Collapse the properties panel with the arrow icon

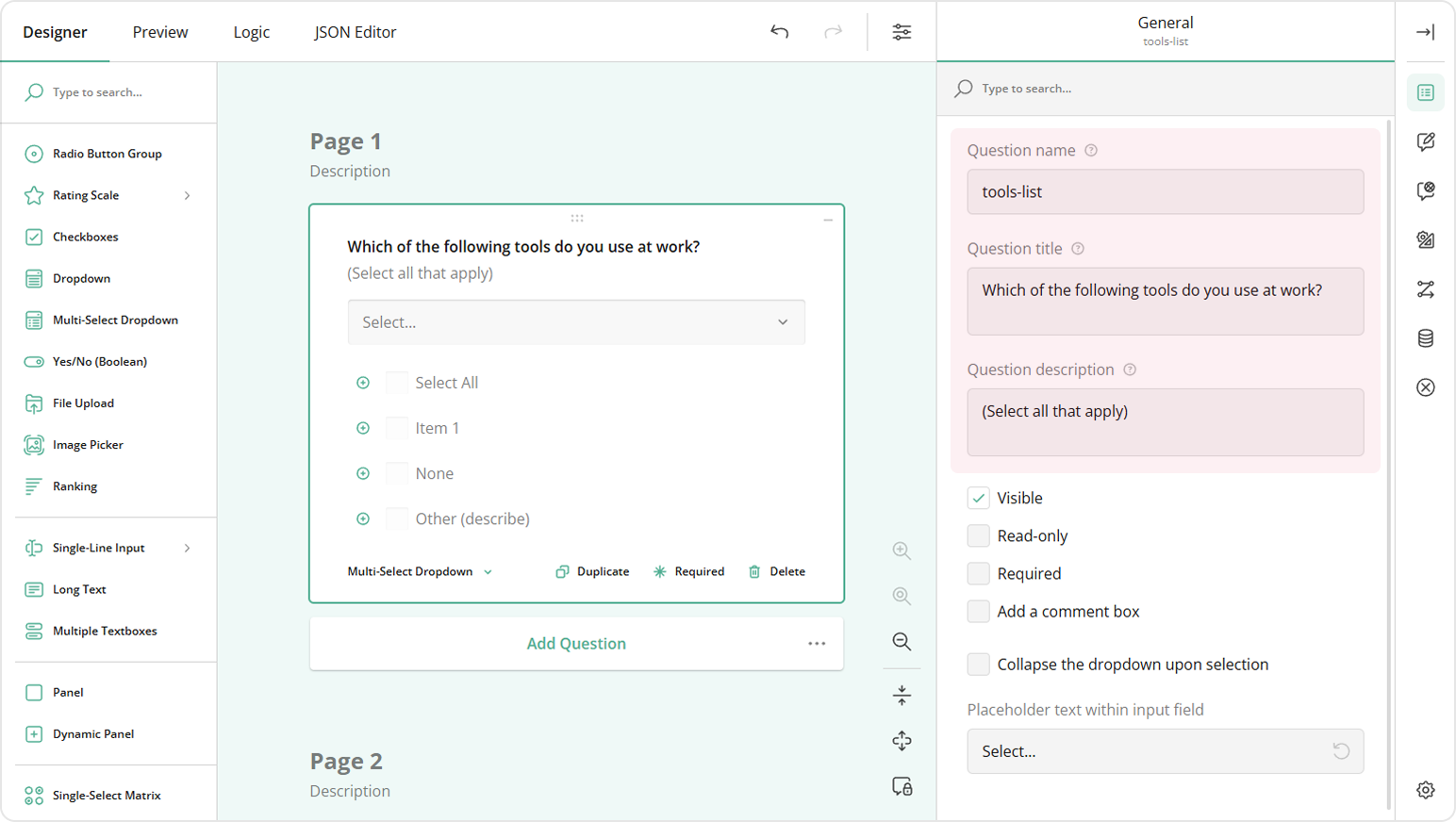click(x=1425, y=31)
